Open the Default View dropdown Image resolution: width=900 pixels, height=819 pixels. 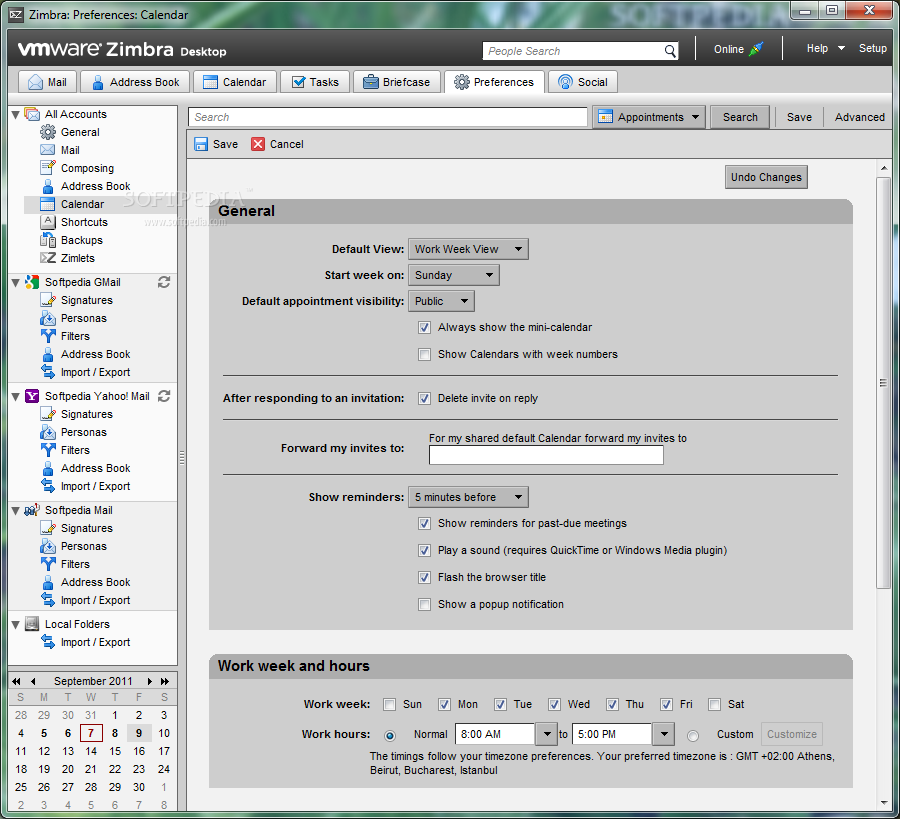(468, 249)
